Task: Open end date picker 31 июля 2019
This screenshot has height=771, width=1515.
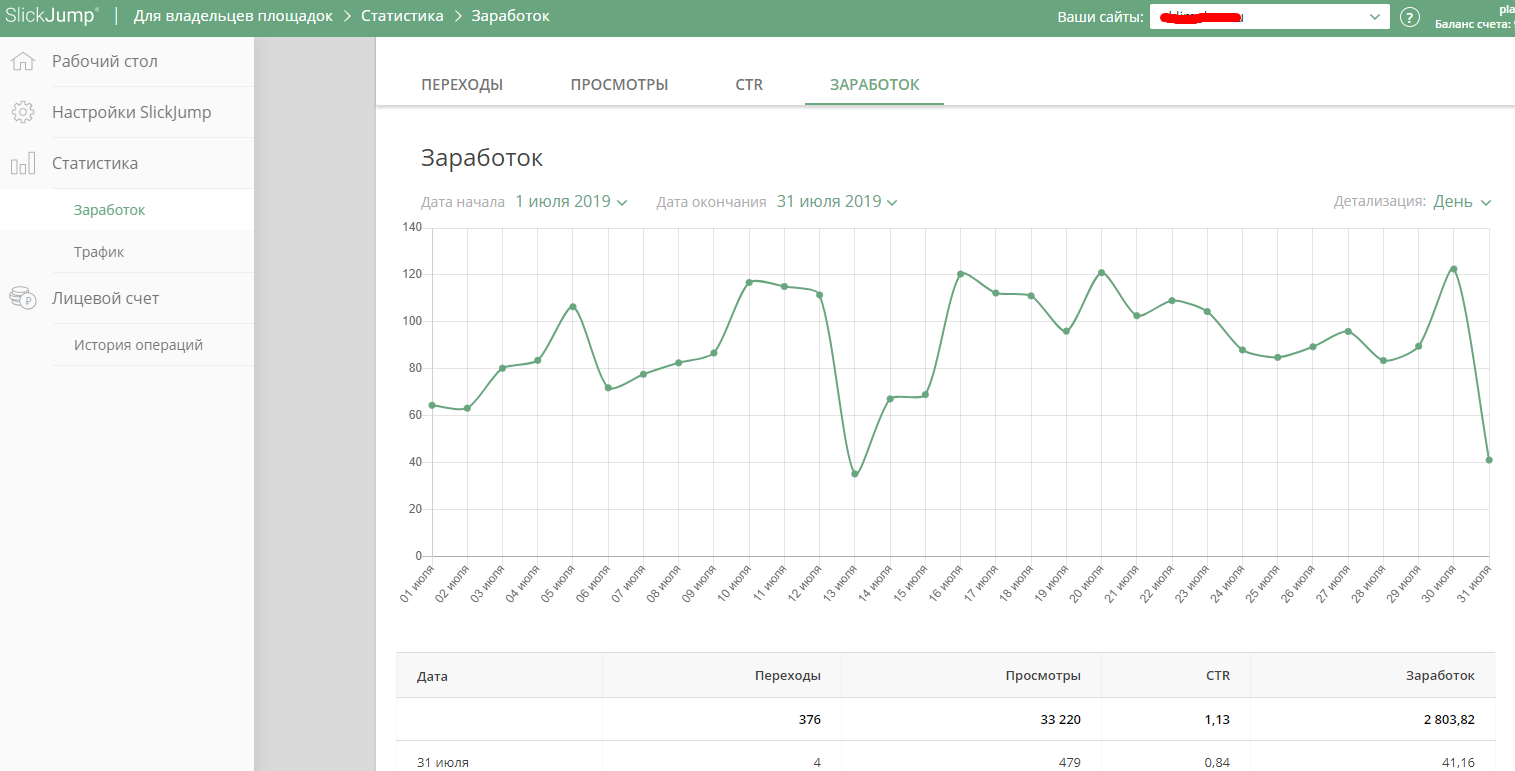Action: [837, 202]
